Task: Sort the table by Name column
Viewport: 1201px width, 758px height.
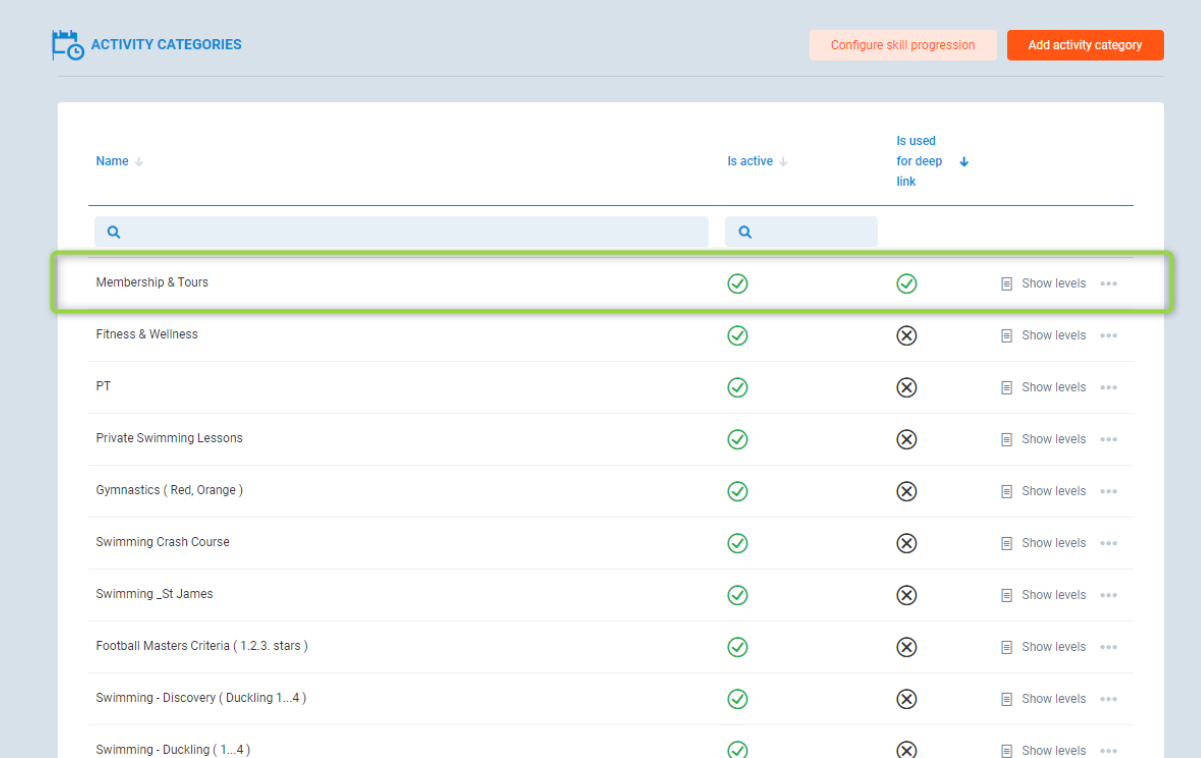Action: pos(112,161)
